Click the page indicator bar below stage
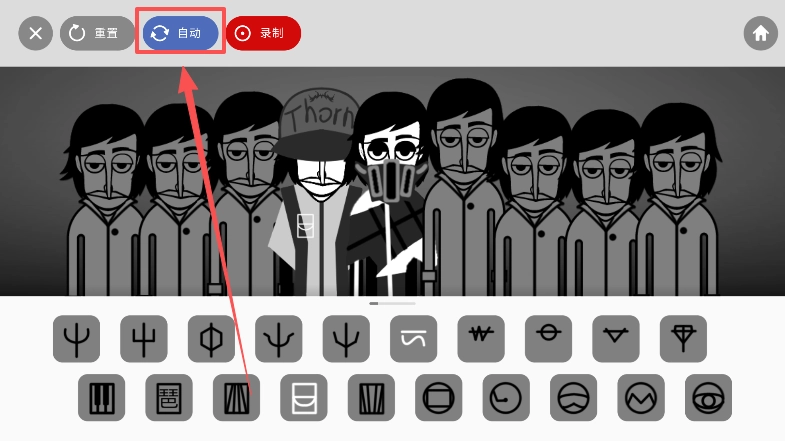Screen dimensions: 785x441 click(x=392, y=303)
